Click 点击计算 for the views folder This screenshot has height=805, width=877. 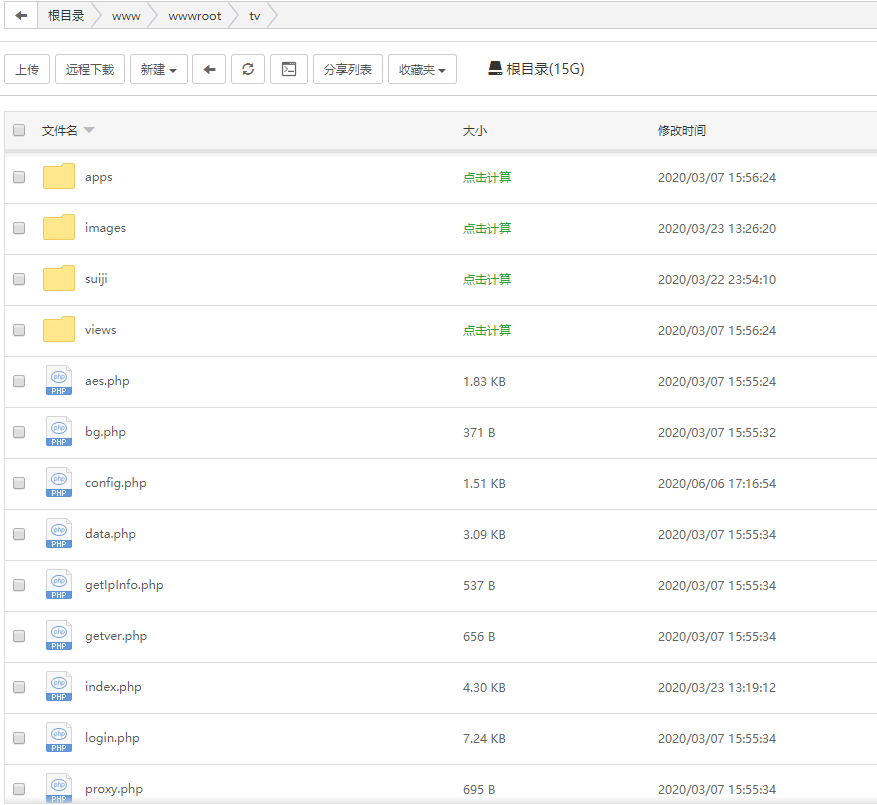tap(487, 330)
